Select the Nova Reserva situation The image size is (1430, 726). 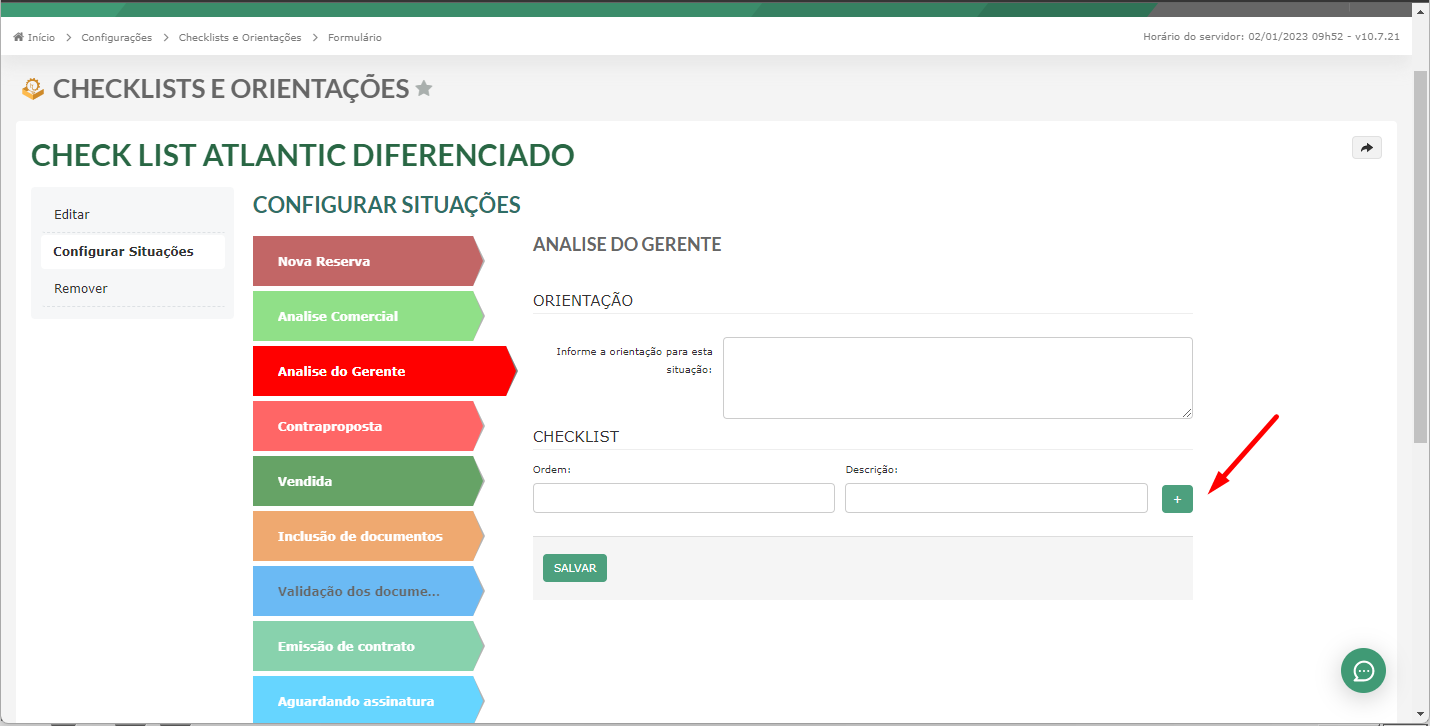tap(368, 261)
